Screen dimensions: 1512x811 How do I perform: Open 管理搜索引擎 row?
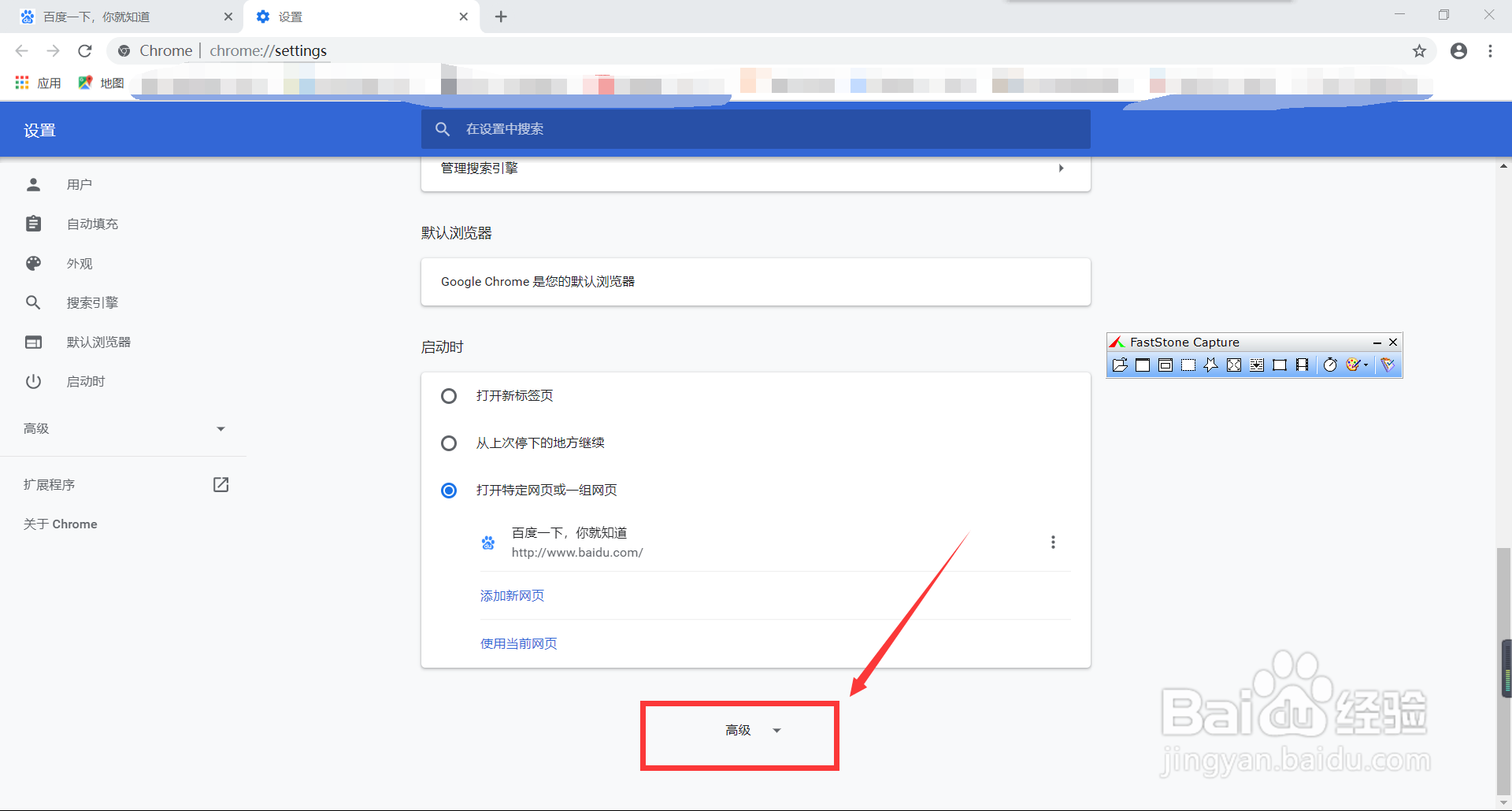point(756,168)
